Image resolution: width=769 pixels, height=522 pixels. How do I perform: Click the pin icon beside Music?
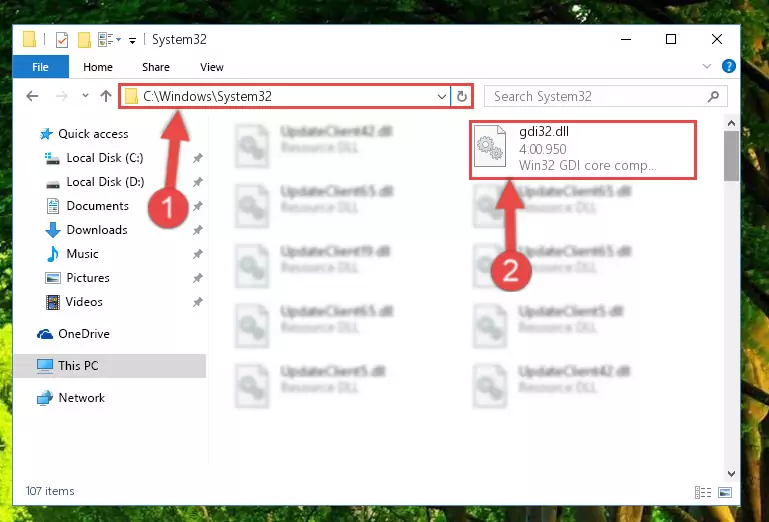tap(198, 254)
